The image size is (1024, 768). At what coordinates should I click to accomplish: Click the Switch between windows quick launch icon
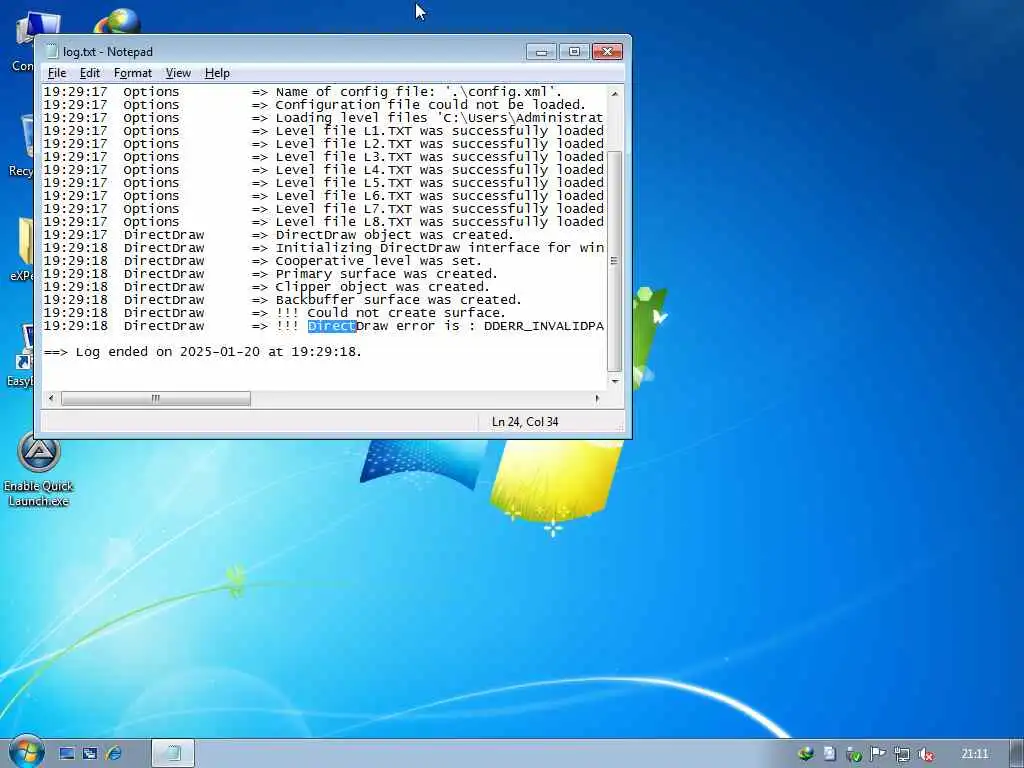tap(89, 754)
